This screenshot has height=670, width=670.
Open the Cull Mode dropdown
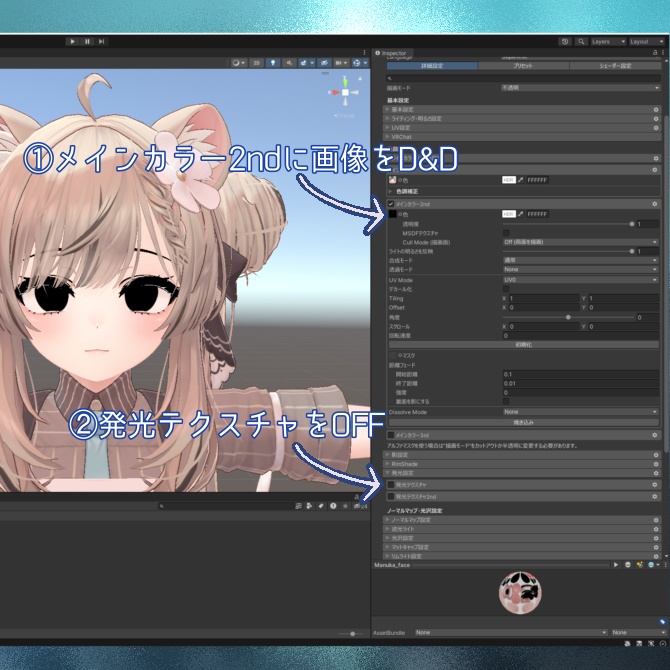click(x=580, y=242)
